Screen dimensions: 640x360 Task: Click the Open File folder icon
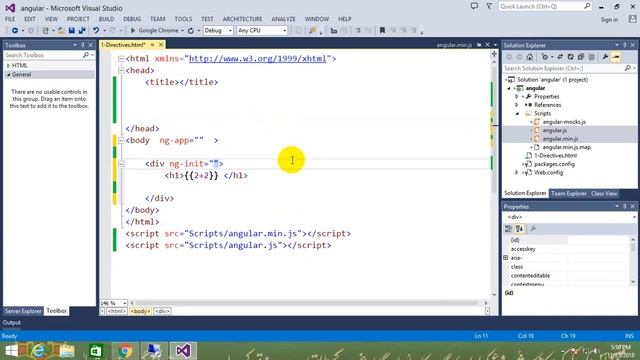61,31
